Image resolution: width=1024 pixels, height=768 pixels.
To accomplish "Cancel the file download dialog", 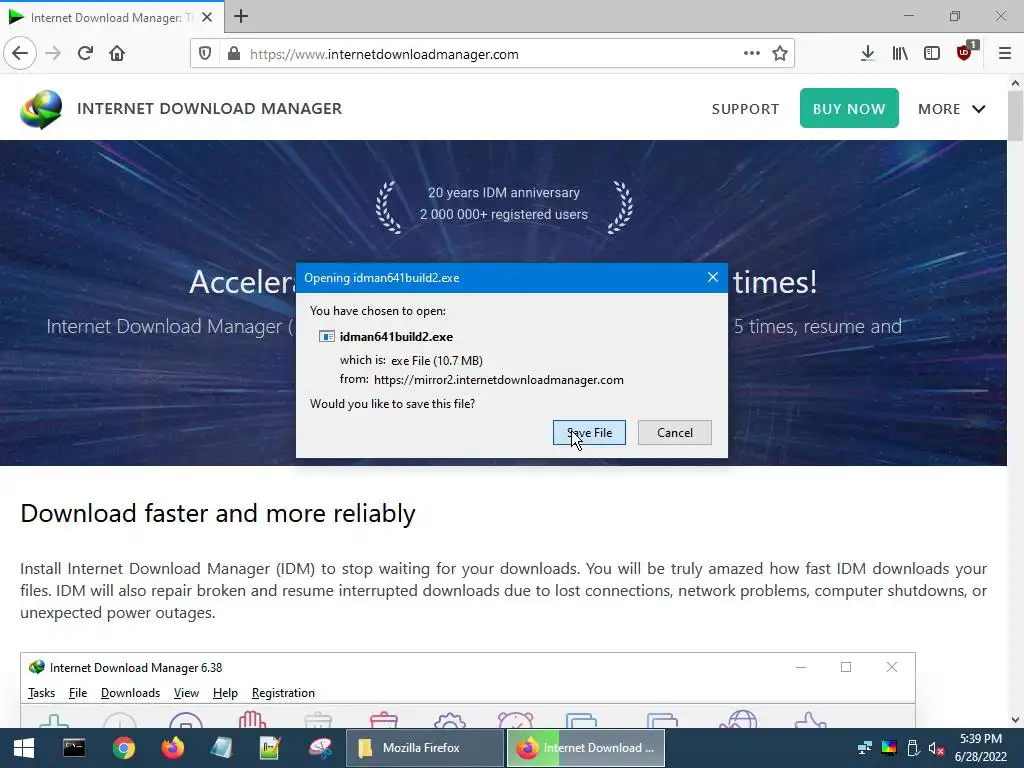I will coord(675,432).
